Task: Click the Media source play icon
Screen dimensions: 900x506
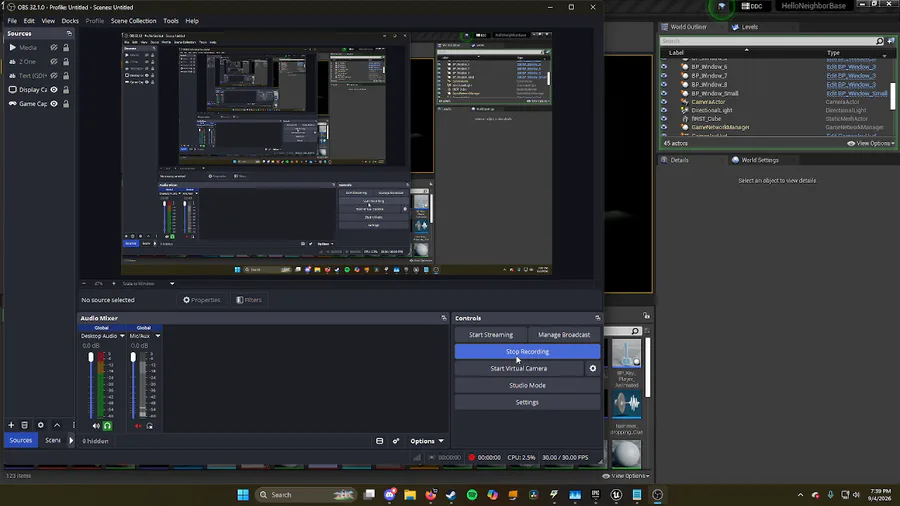Action: pyautogui.click(x=13, y=48)
